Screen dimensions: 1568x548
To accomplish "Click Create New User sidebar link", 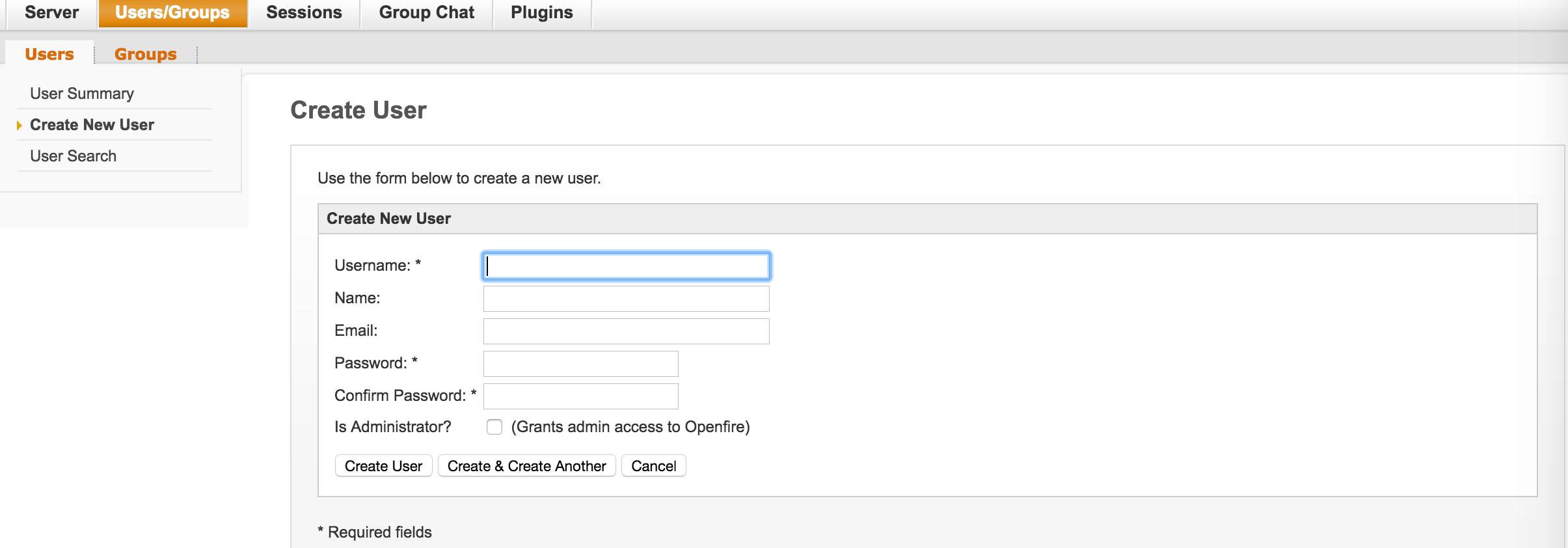I will [x=92, y=125].
